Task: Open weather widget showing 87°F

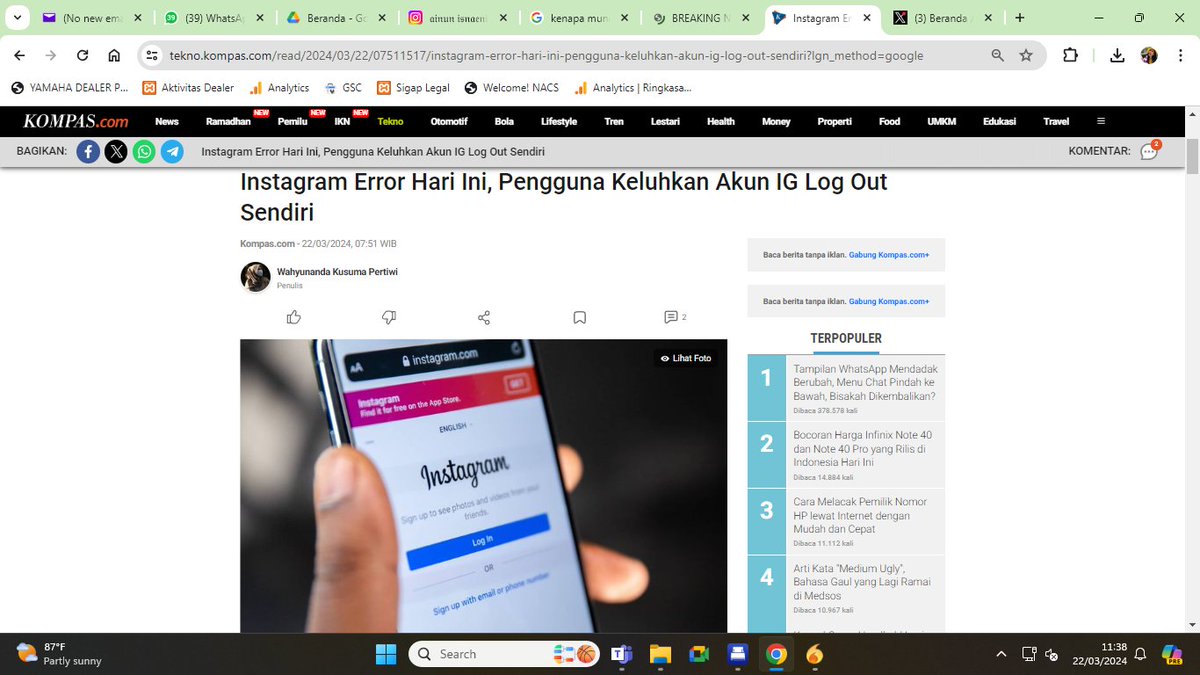Action: 60,654
